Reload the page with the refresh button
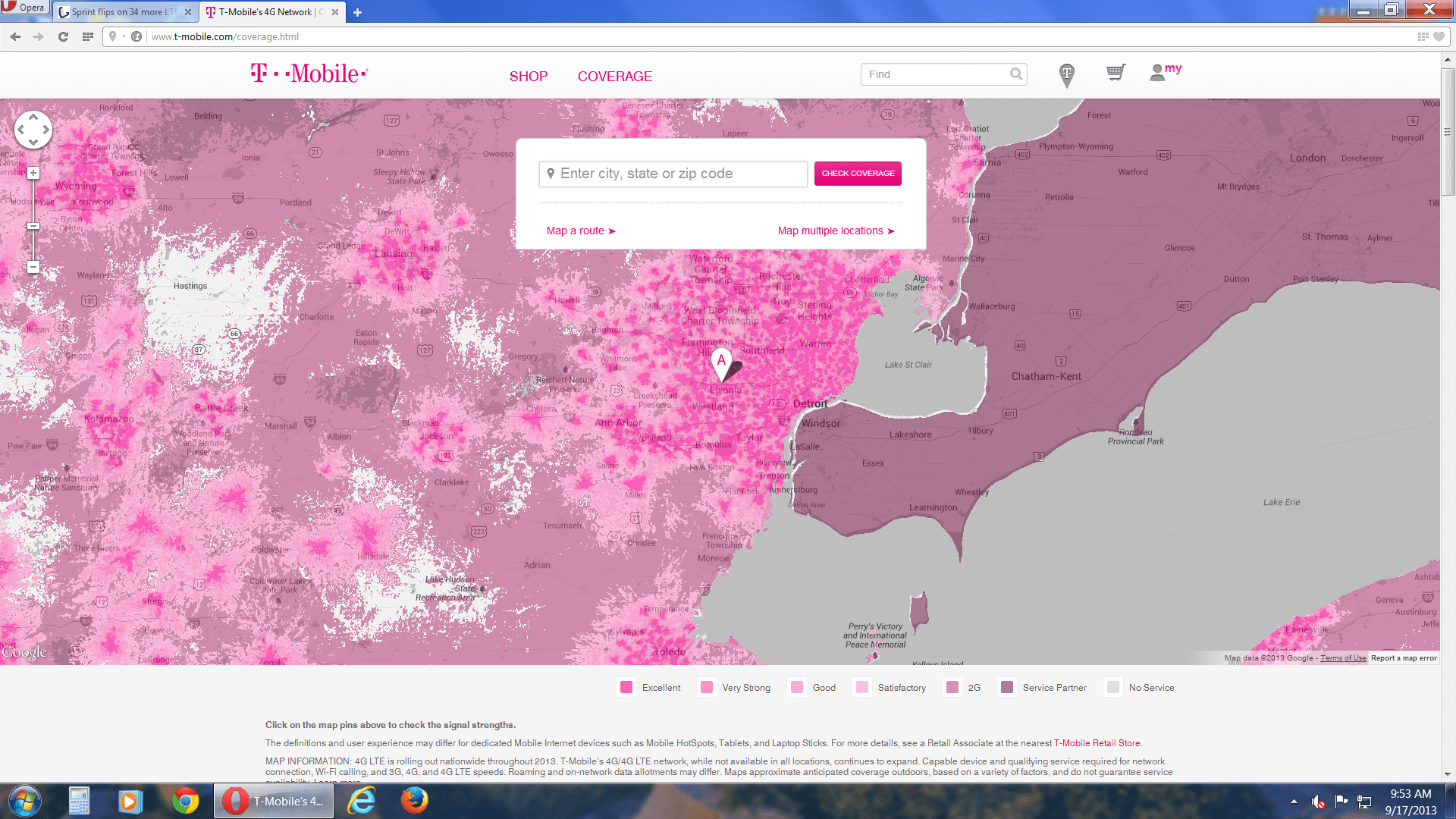The height and width of the screenshot is (819, 1456). click(x=63, y=36)
